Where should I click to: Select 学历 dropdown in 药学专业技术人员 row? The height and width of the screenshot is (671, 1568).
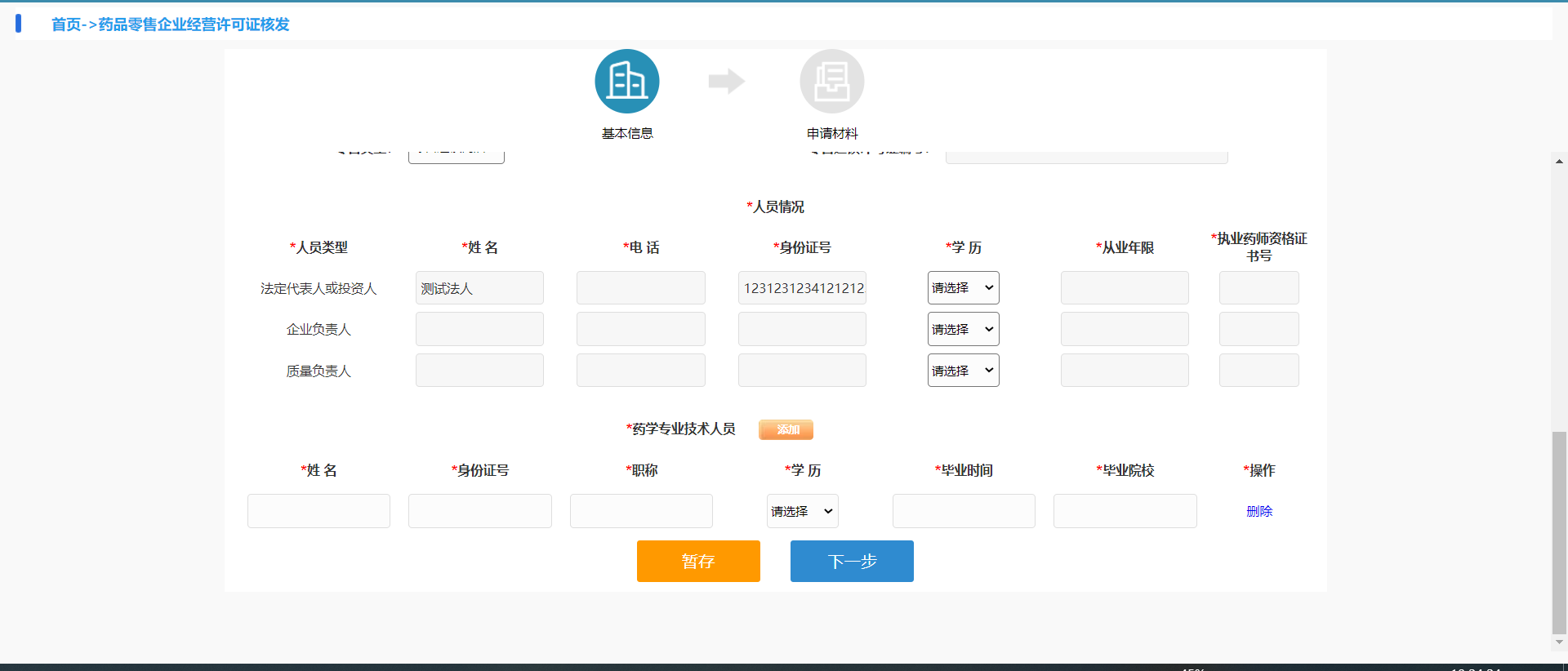point(802,512)
